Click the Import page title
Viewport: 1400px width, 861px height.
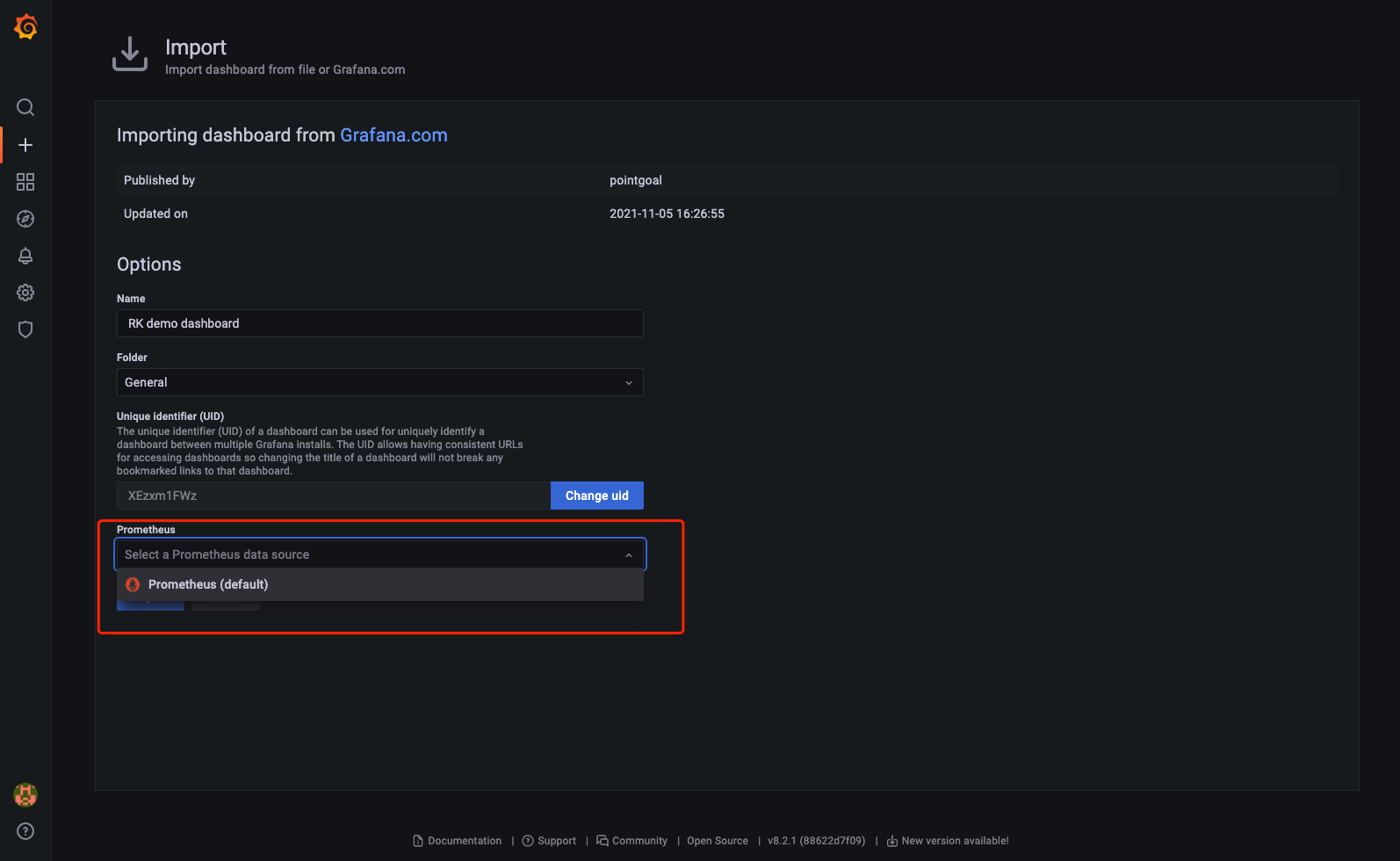click(x=196, y=47)
